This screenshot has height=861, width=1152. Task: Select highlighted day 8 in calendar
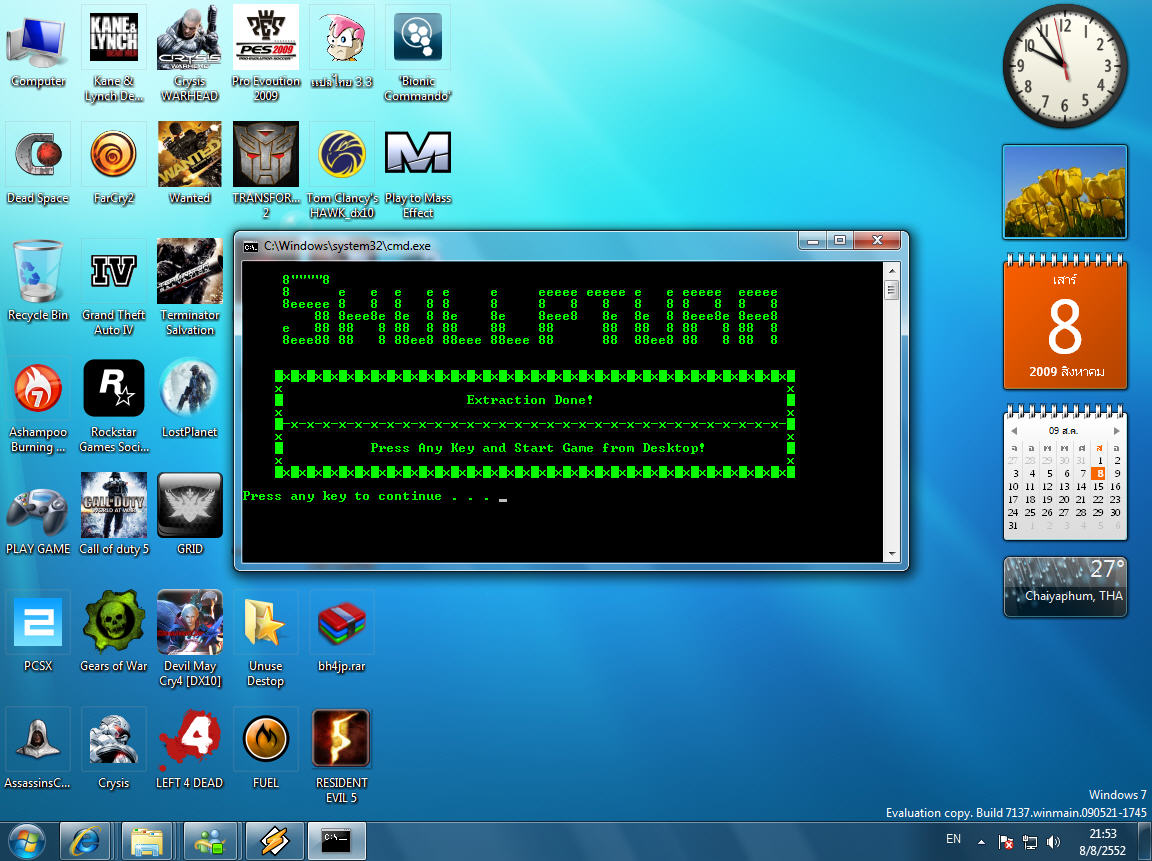[1098, 474]
